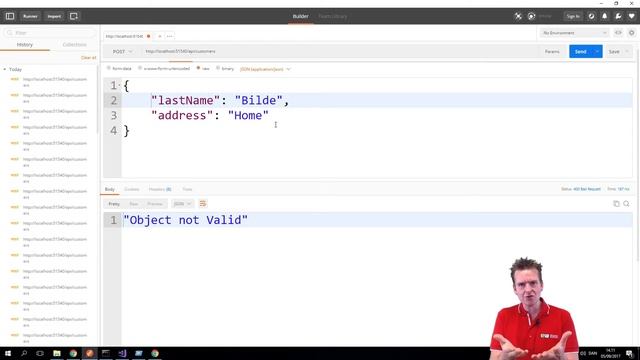Screen dimensions: 640x360
Task: Select the binary body option
Action: tap(225, 69)
